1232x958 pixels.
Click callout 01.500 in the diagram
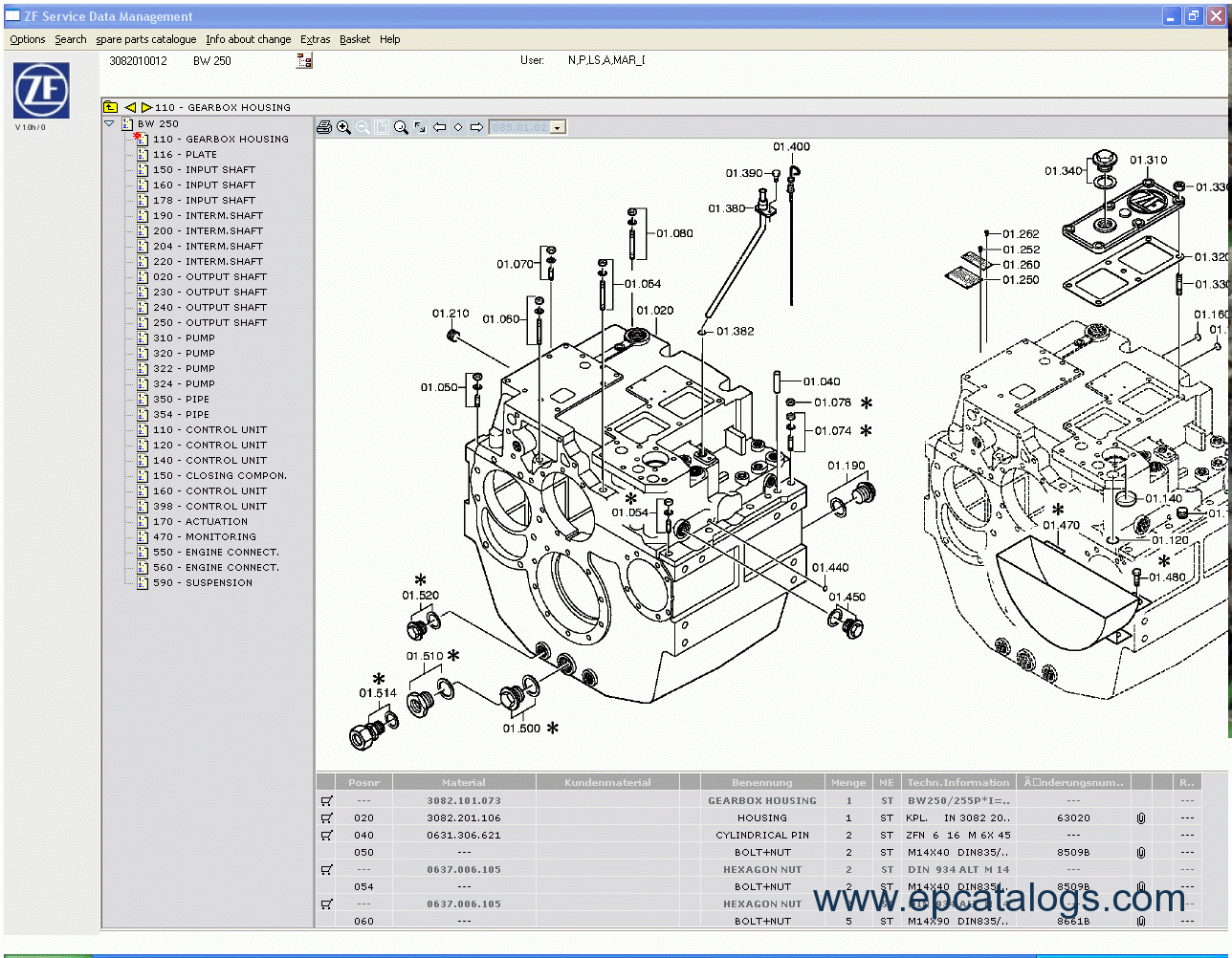pyautogui.click(x=522, y=729)
